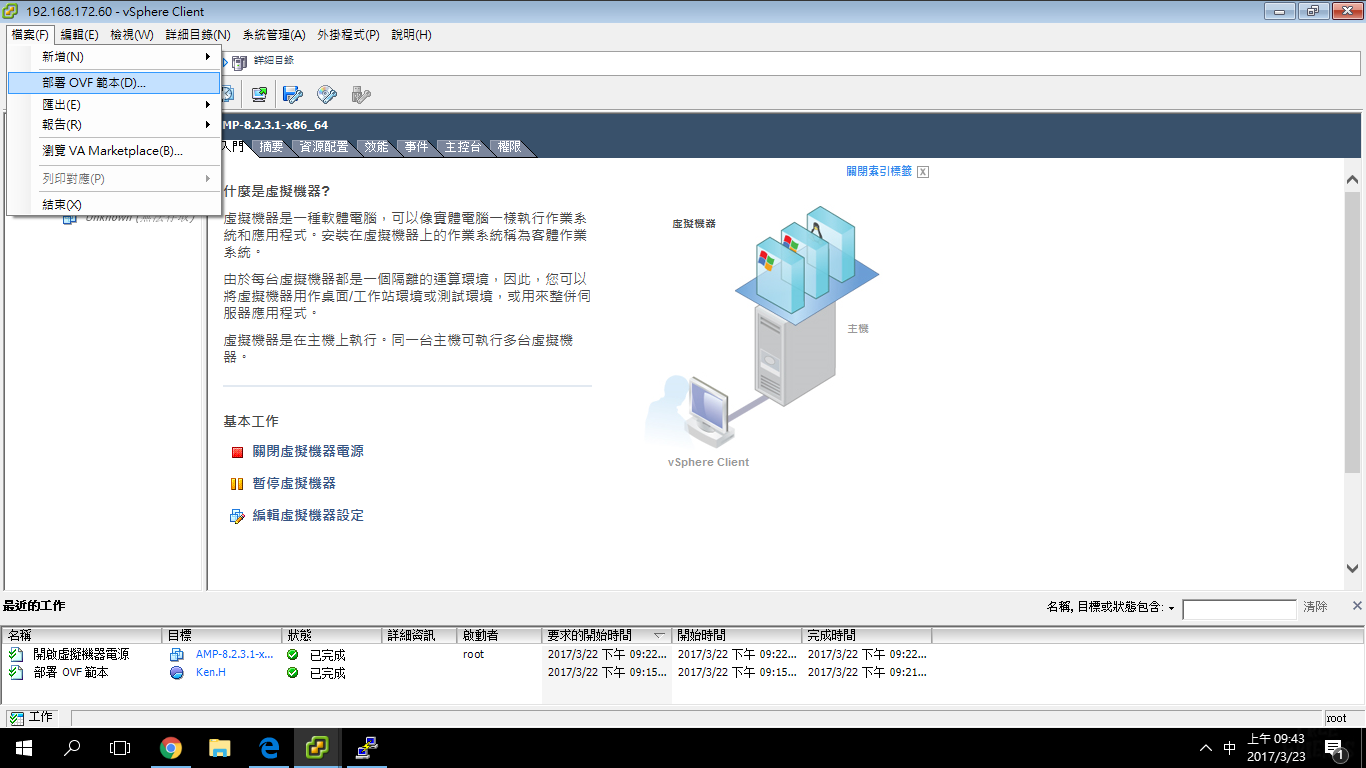Switch to the 摘要 tab

pyautogui.click(x=271, y=147)
